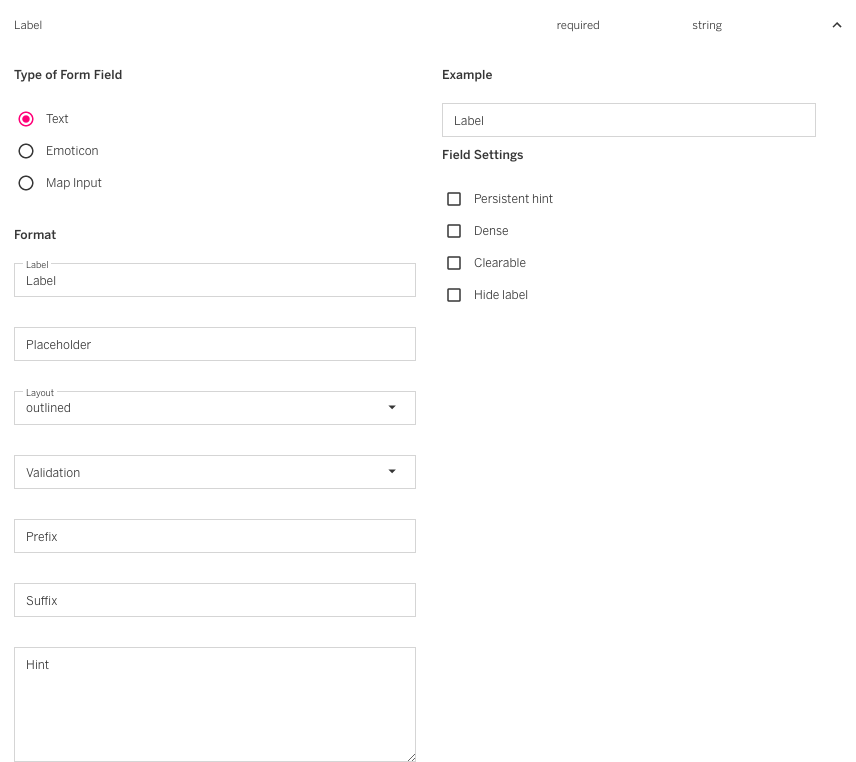Check the Hide label box
The image size is (856, 762).
point(454,295)
